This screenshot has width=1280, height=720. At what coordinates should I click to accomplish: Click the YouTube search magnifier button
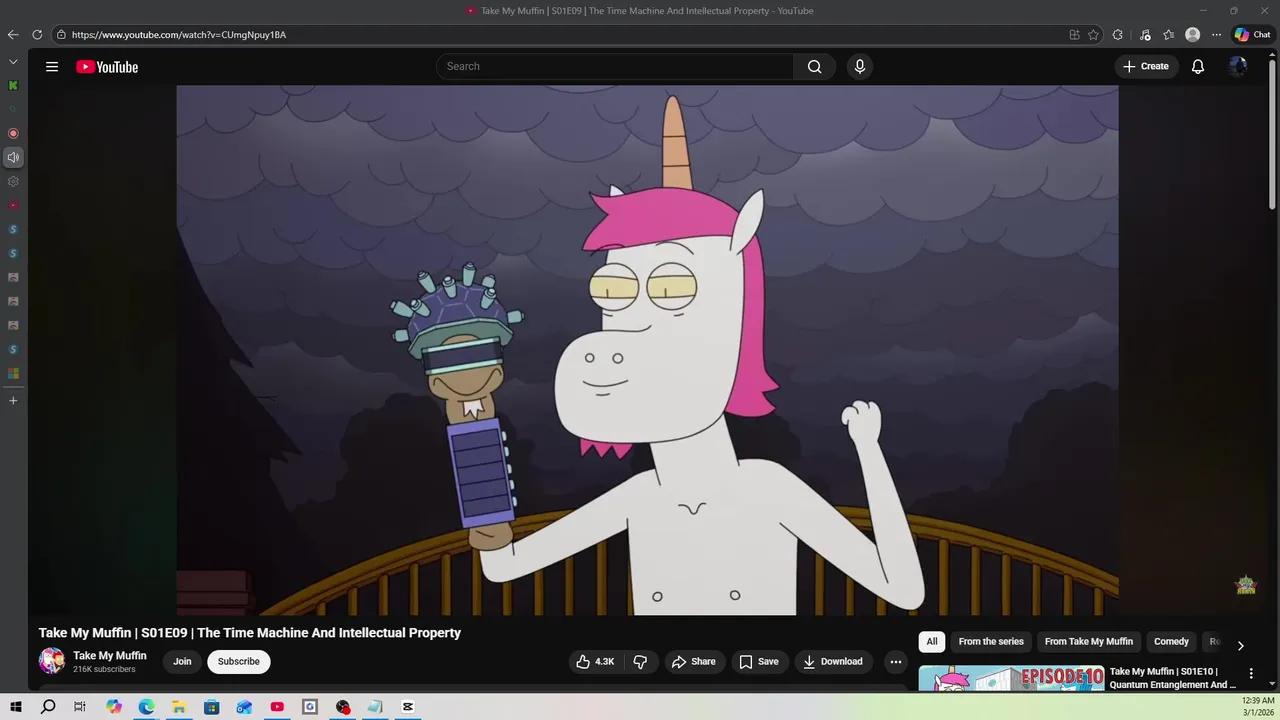(815, 67)
